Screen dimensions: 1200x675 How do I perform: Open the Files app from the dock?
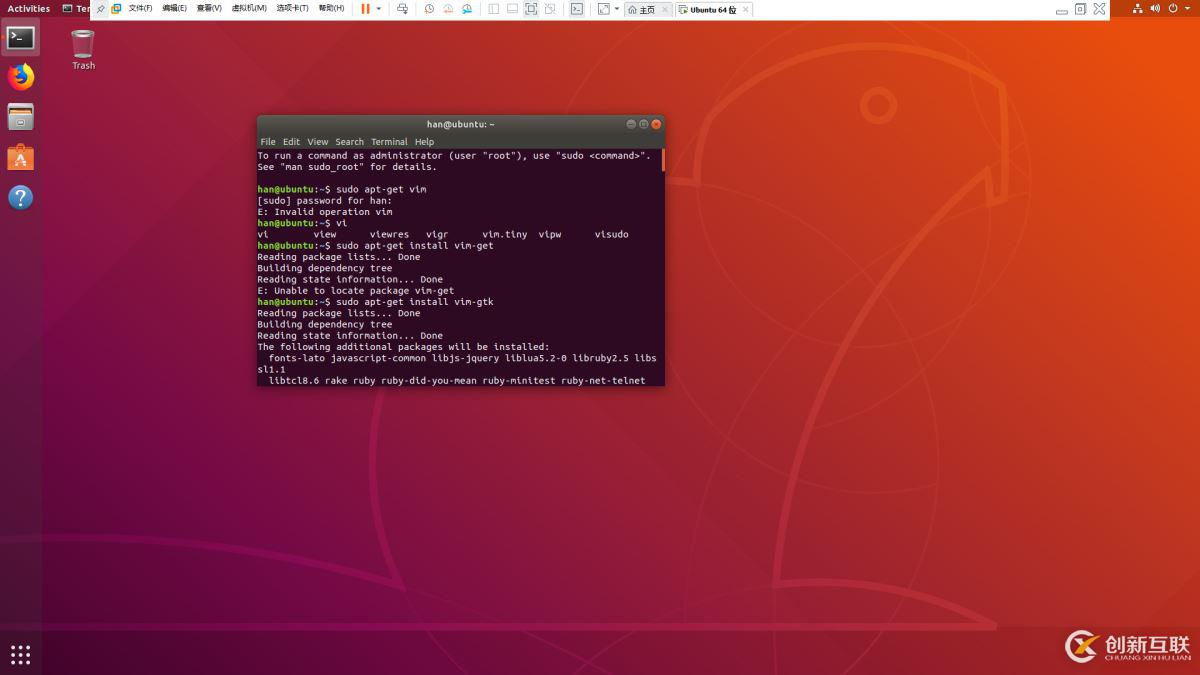point(20,116)
